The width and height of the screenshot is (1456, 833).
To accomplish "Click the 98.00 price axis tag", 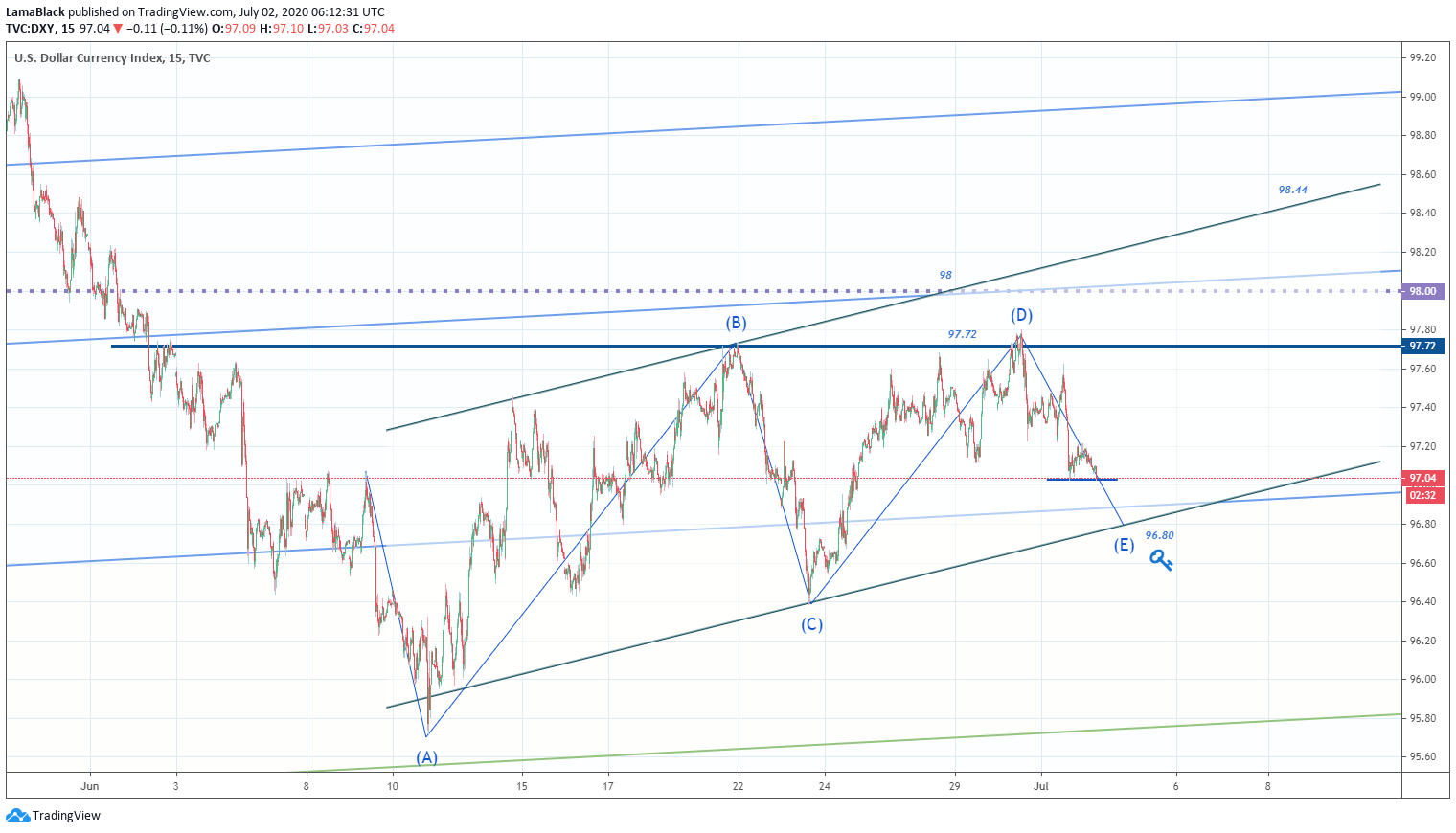I will 1422,291.
